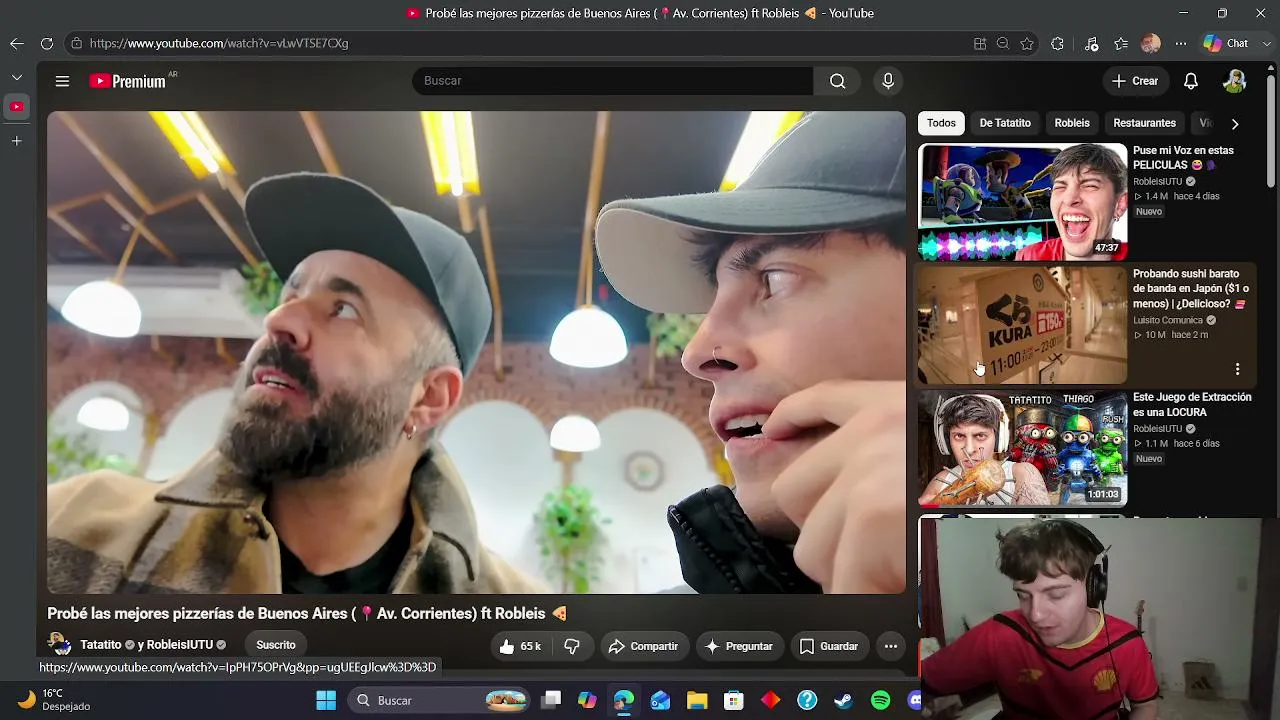Screen dimensions: 1280x720
Task: Click the YouTube search magnifier button
Action: pos(837,81)
